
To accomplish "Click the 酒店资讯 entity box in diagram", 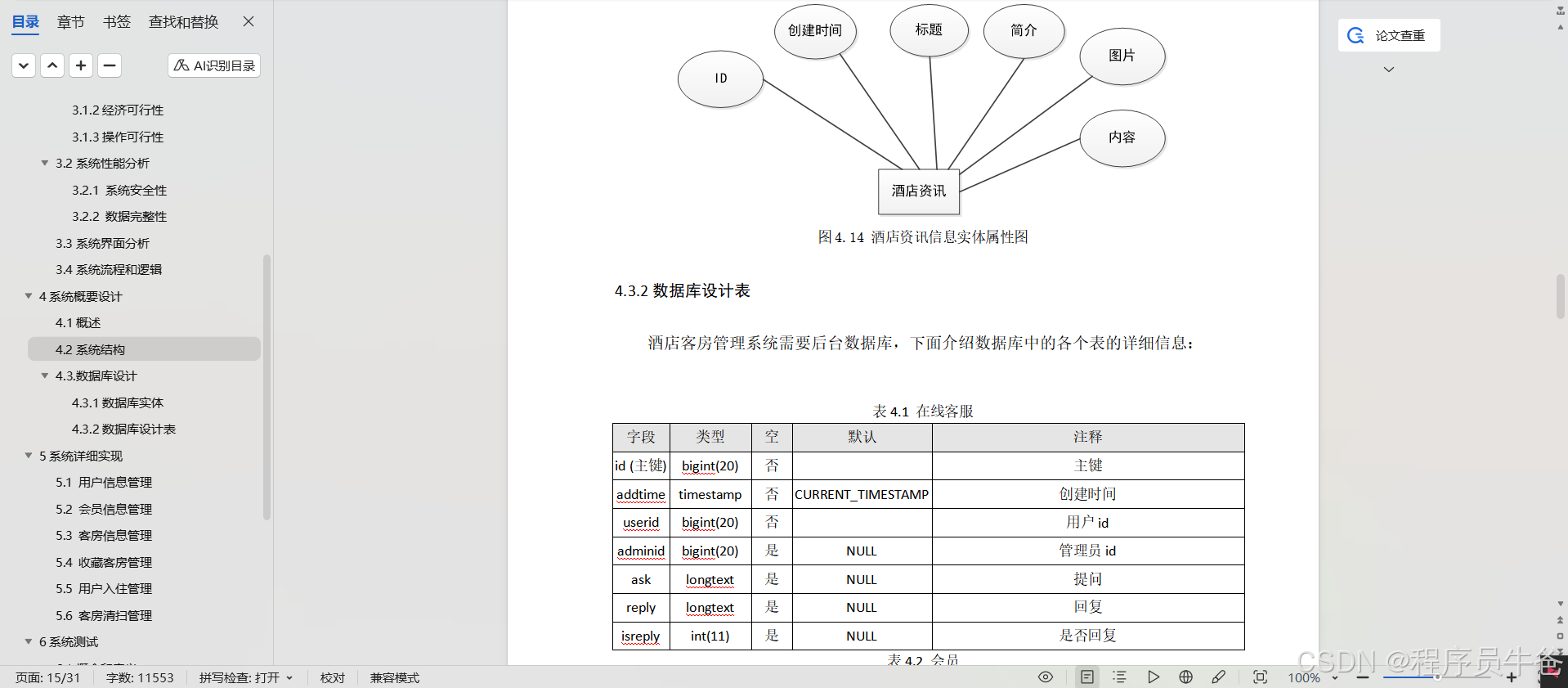I will 918,191.
